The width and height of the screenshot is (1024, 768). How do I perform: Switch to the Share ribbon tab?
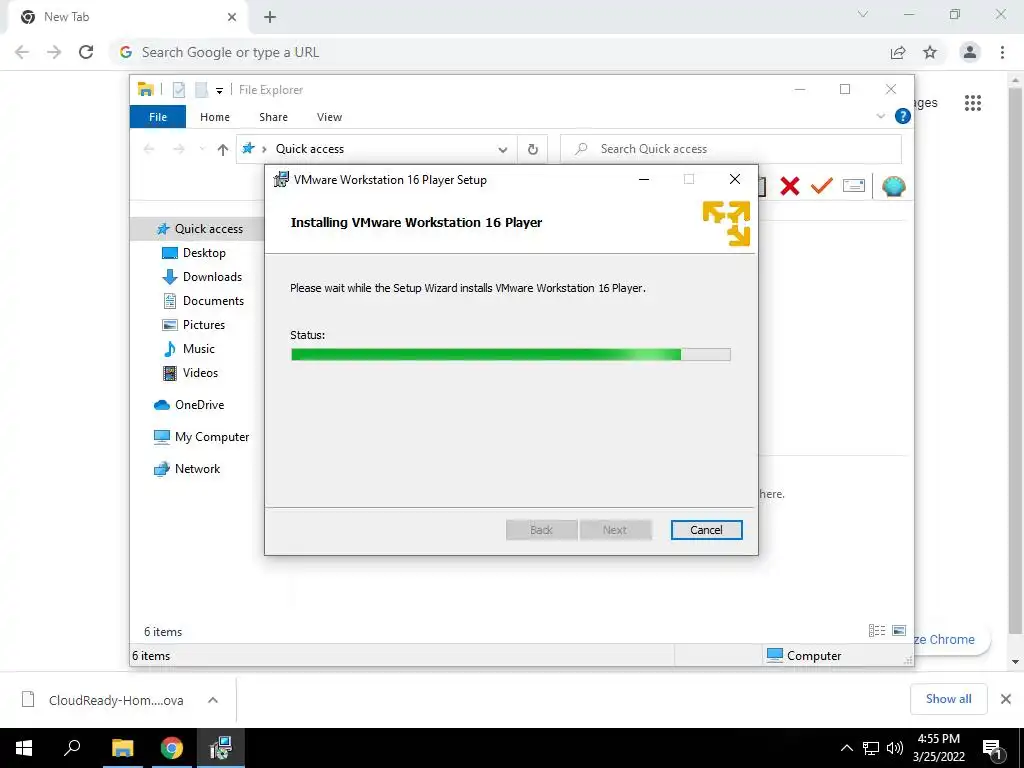click(273, 117)
